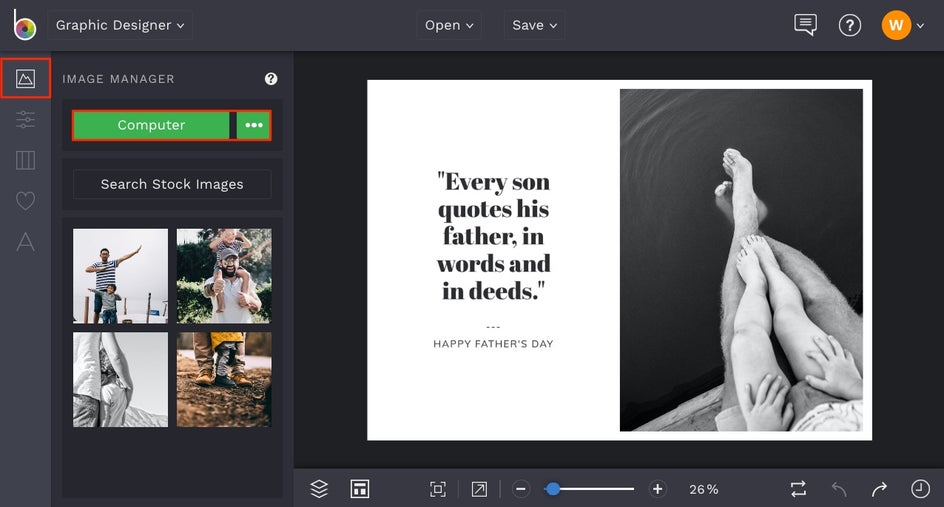The height and width of the screenshot is (507, 944).
Task: Click the BeFunky logo icon
Action: (x=25, y=25)
